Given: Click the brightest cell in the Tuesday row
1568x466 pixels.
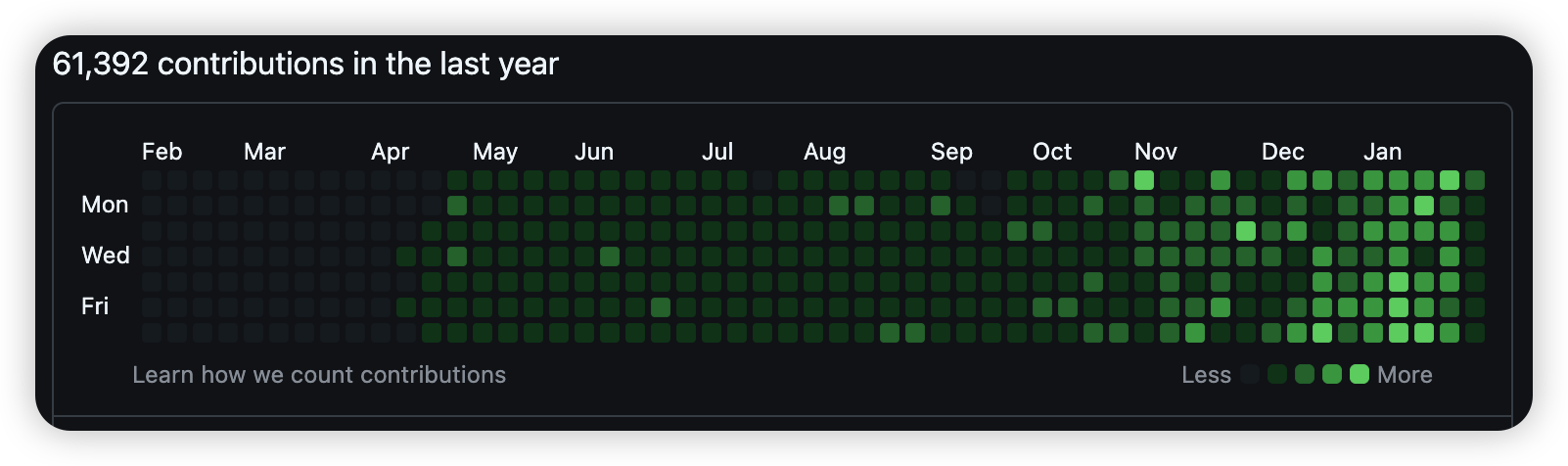Looking at the screenshot, I should (x=1246, y=231).
